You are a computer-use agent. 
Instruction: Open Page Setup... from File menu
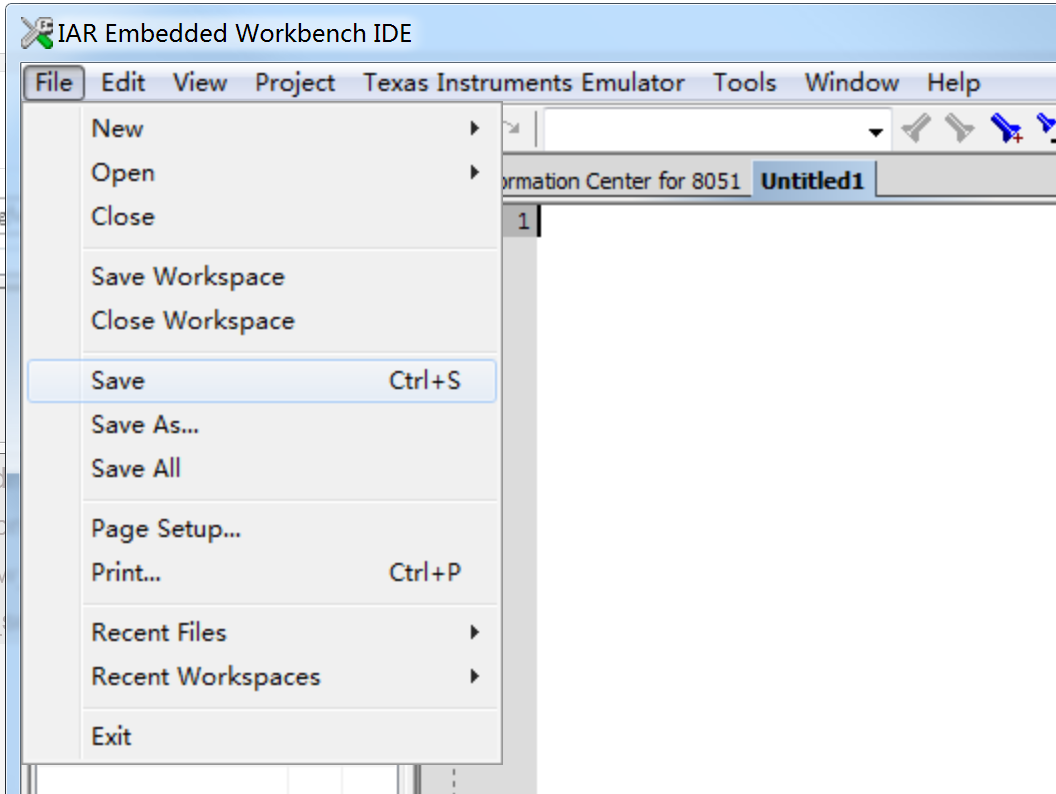click(263, 529)
